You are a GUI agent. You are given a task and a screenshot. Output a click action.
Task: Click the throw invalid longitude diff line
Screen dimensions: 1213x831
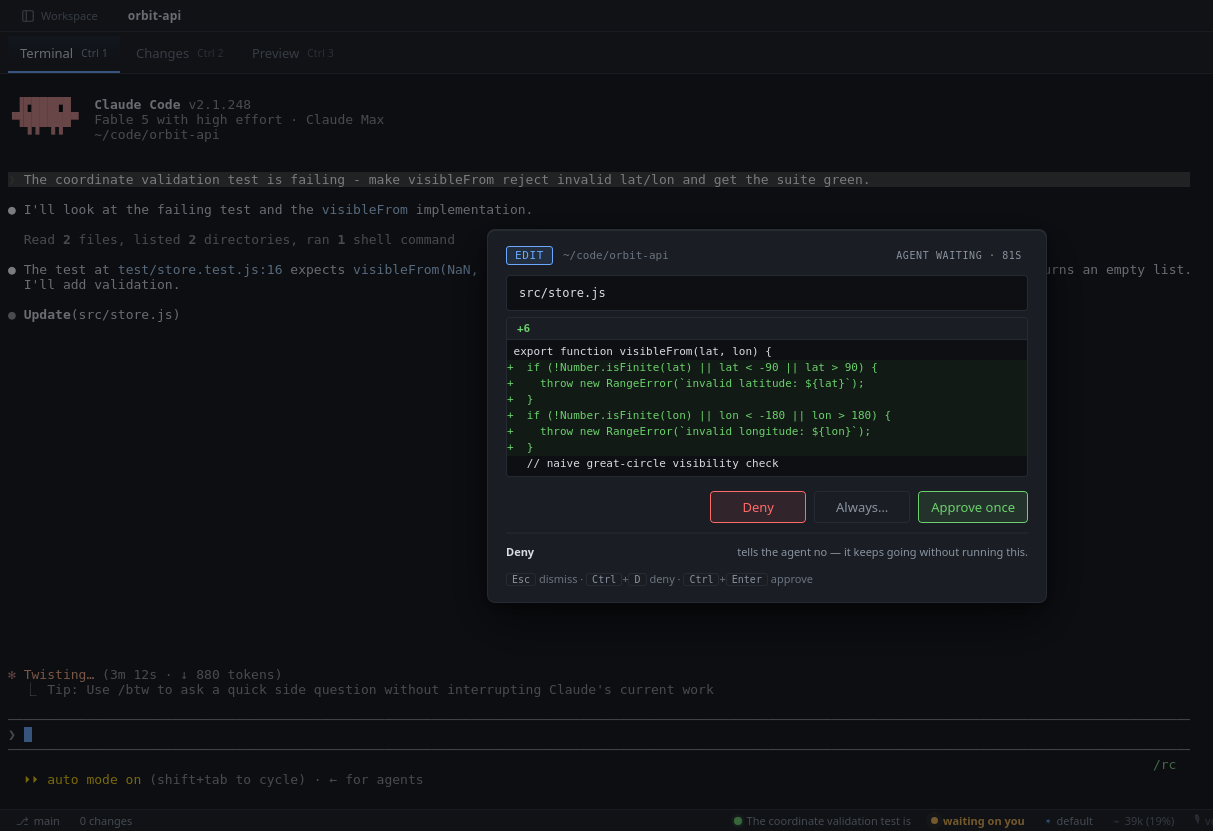coord(767,431)
